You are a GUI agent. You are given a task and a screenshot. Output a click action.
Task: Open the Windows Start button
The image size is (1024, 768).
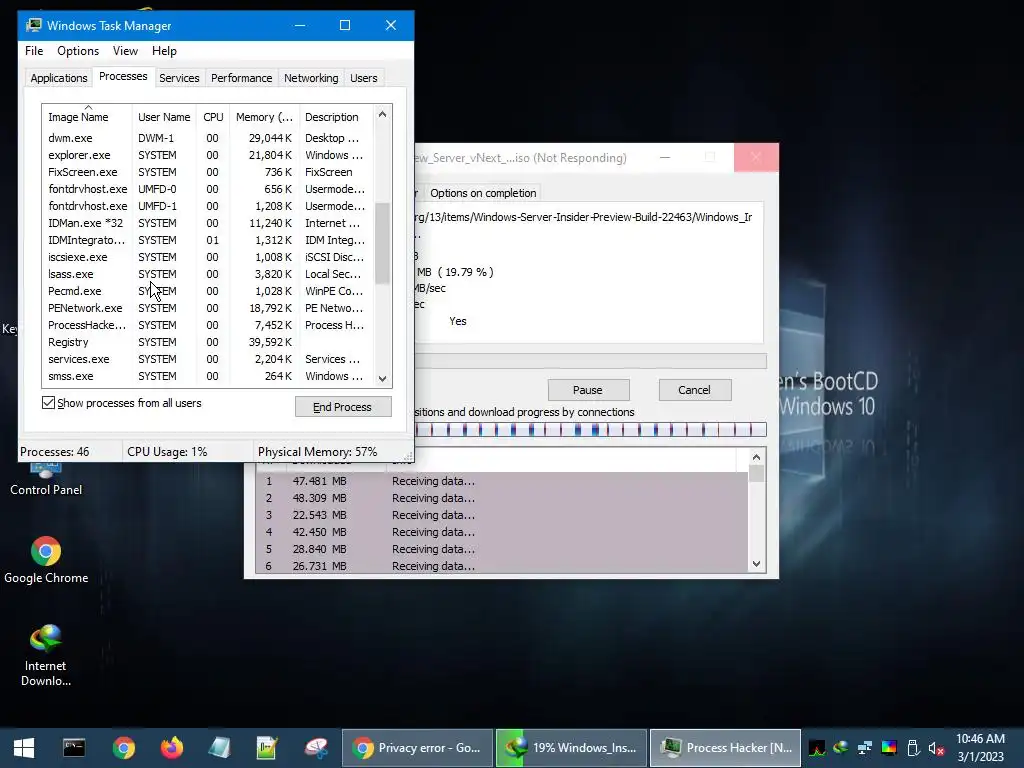pos(24,748)
